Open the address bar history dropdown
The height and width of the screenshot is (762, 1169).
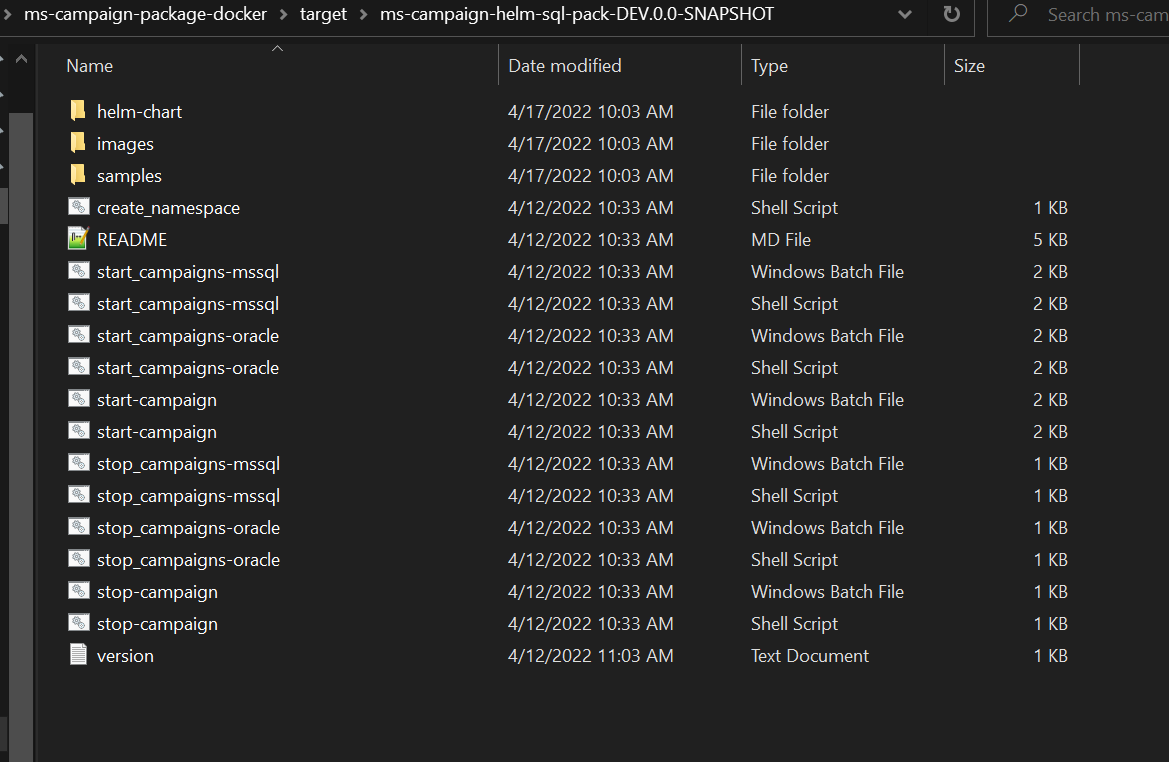tap(905, 15)
